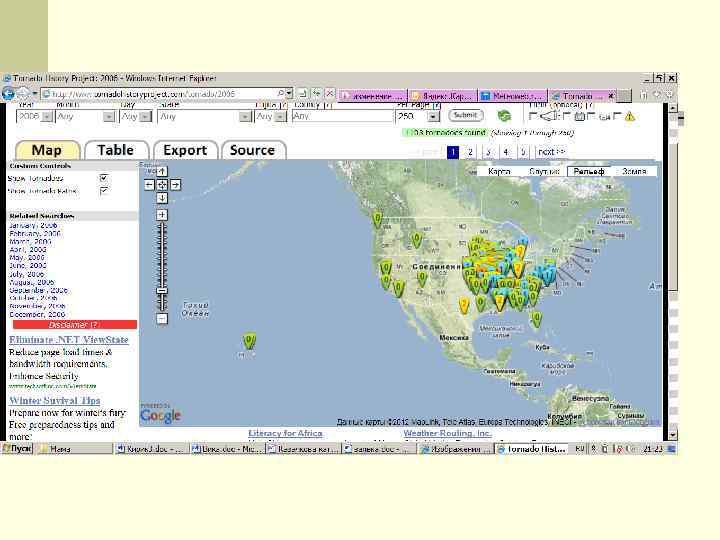Open the Year dropdown showing 2006
This screenshot has height=540, width=720.
pyautogui.click(x=35, y=117)
